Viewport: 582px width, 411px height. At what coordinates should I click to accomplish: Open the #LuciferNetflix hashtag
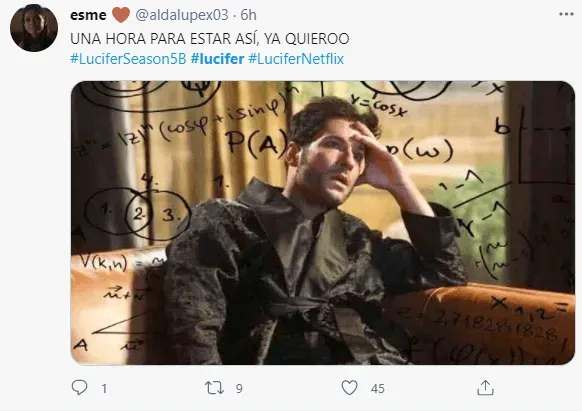pyautogui.click(x=296, y=59)
